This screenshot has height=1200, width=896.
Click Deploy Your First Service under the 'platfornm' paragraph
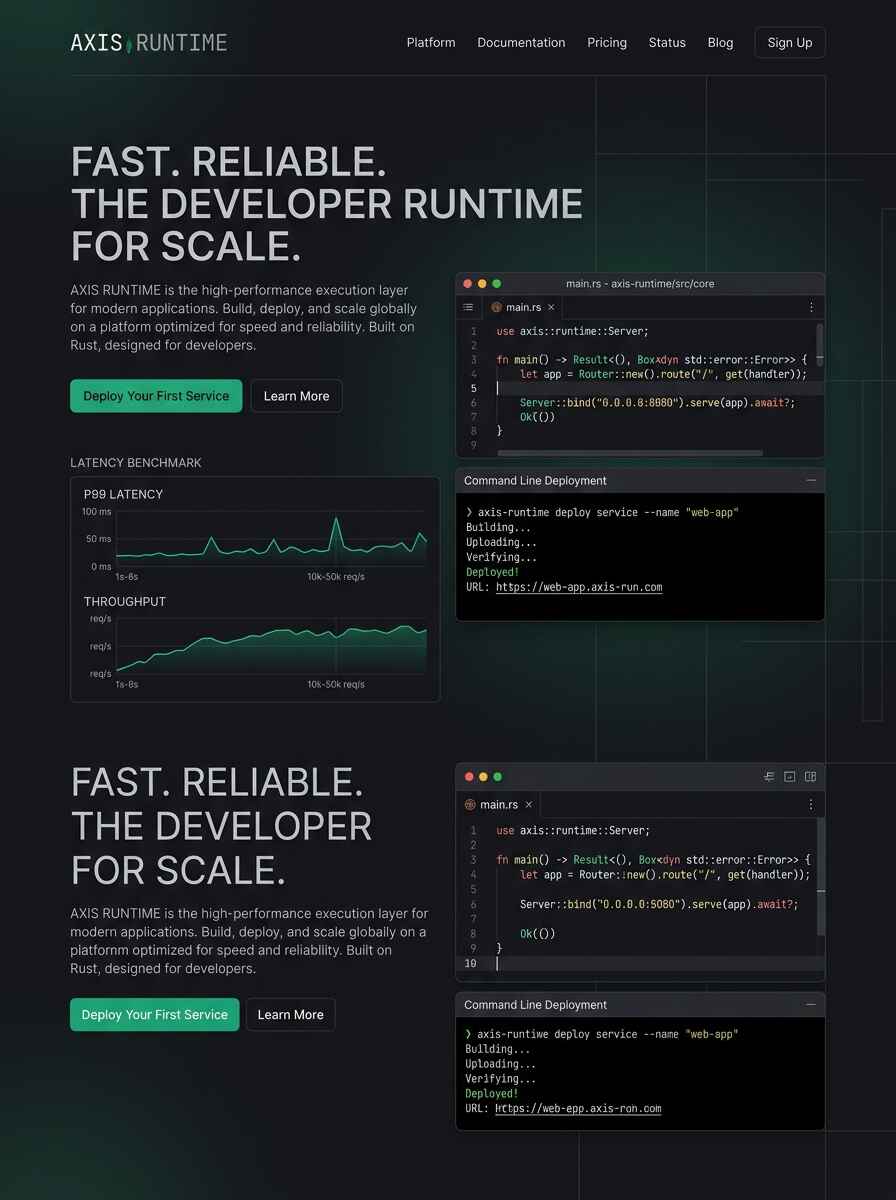click(x=155, y=1014)
